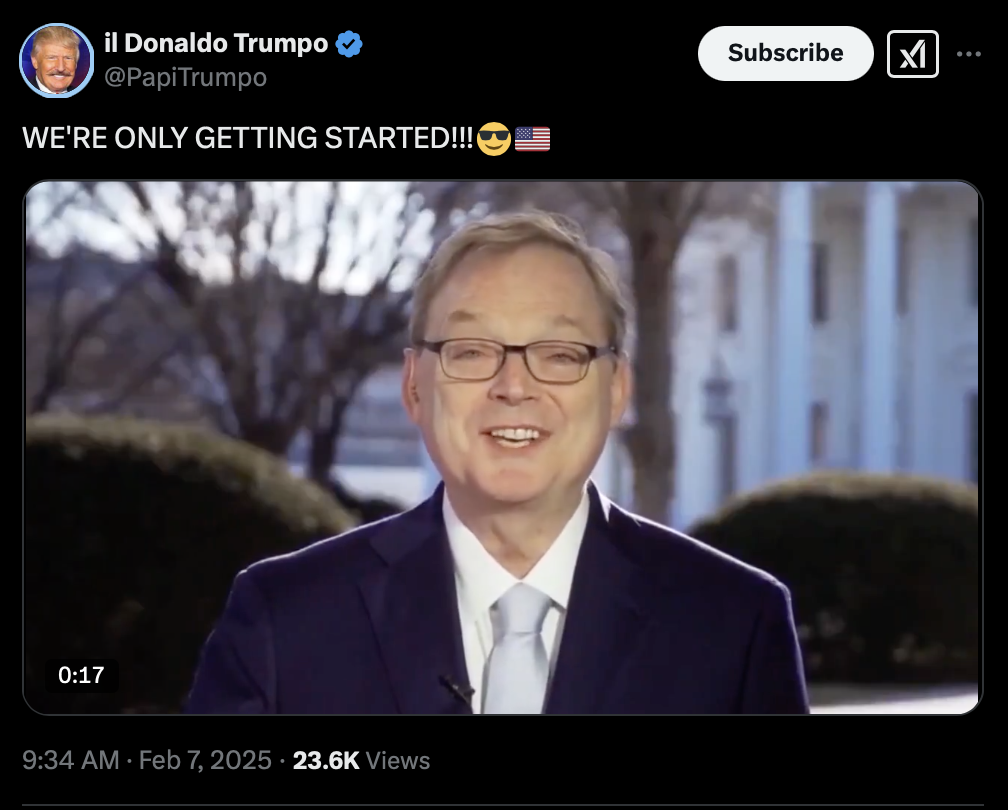Image resolution: width=1008 pixels, height=810 pixels.
Task: Play the embedded video post
Action: coord(503,447)
